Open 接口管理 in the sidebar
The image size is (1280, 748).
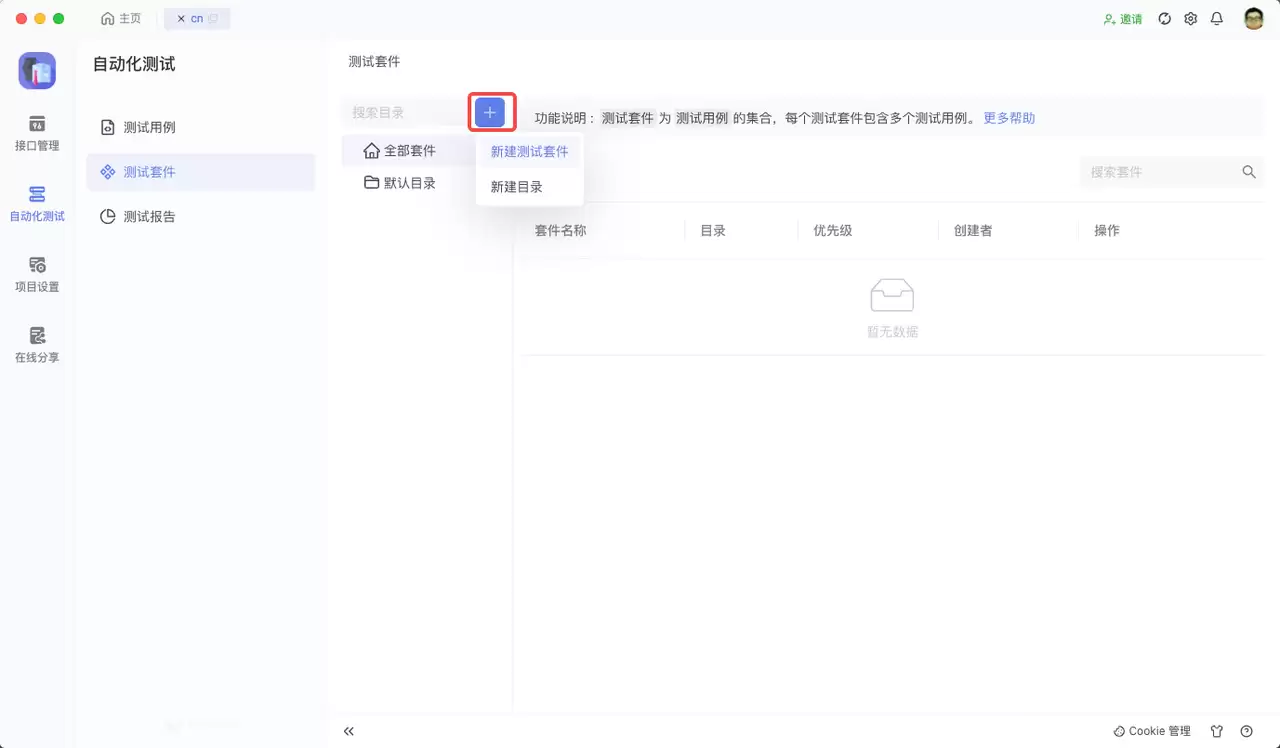(37, 133)
